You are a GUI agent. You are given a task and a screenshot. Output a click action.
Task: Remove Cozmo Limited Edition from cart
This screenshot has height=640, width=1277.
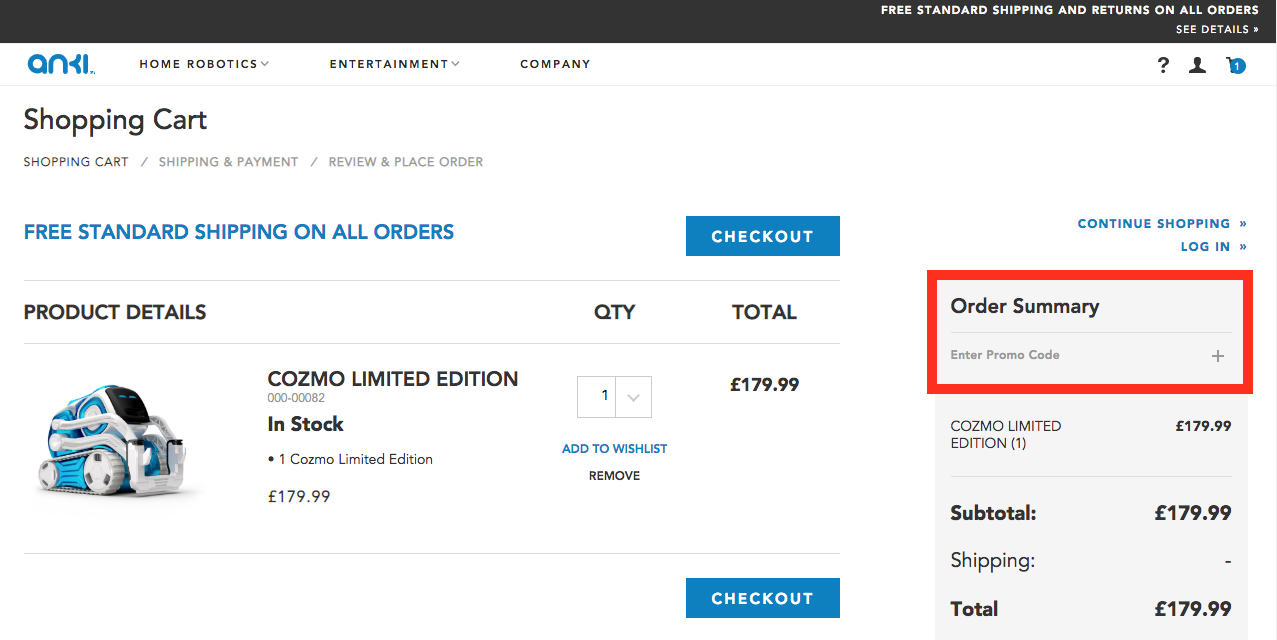[x=614, y=476]
